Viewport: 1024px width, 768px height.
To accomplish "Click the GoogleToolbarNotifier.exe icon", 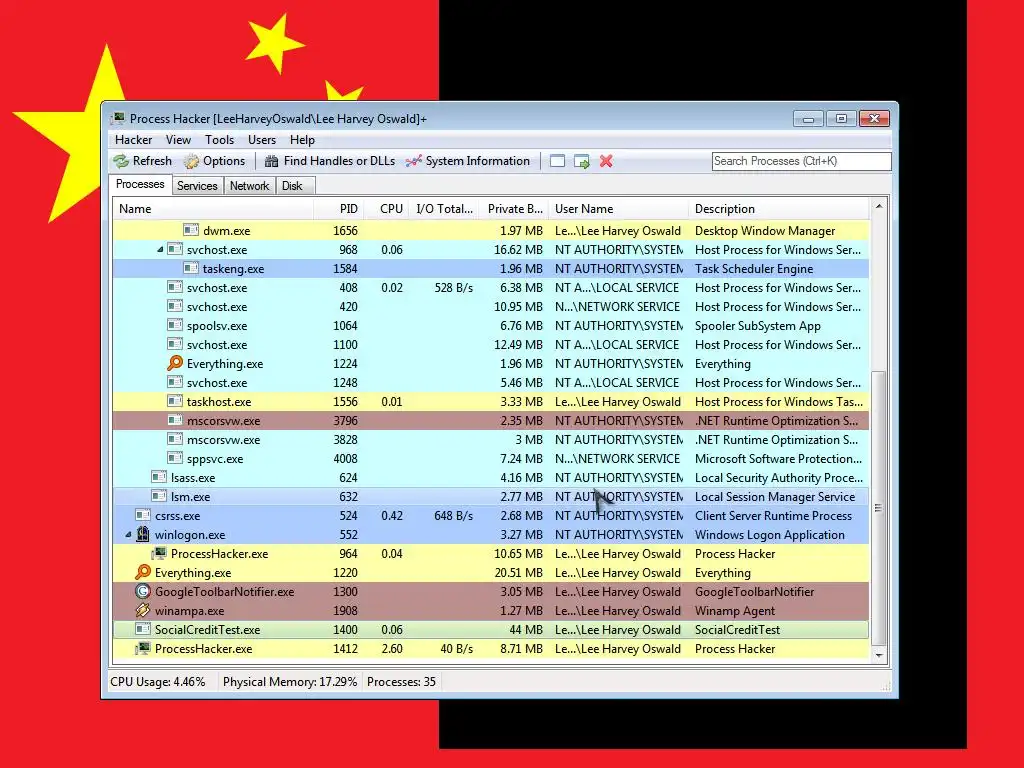I will (x=142, y=591).
